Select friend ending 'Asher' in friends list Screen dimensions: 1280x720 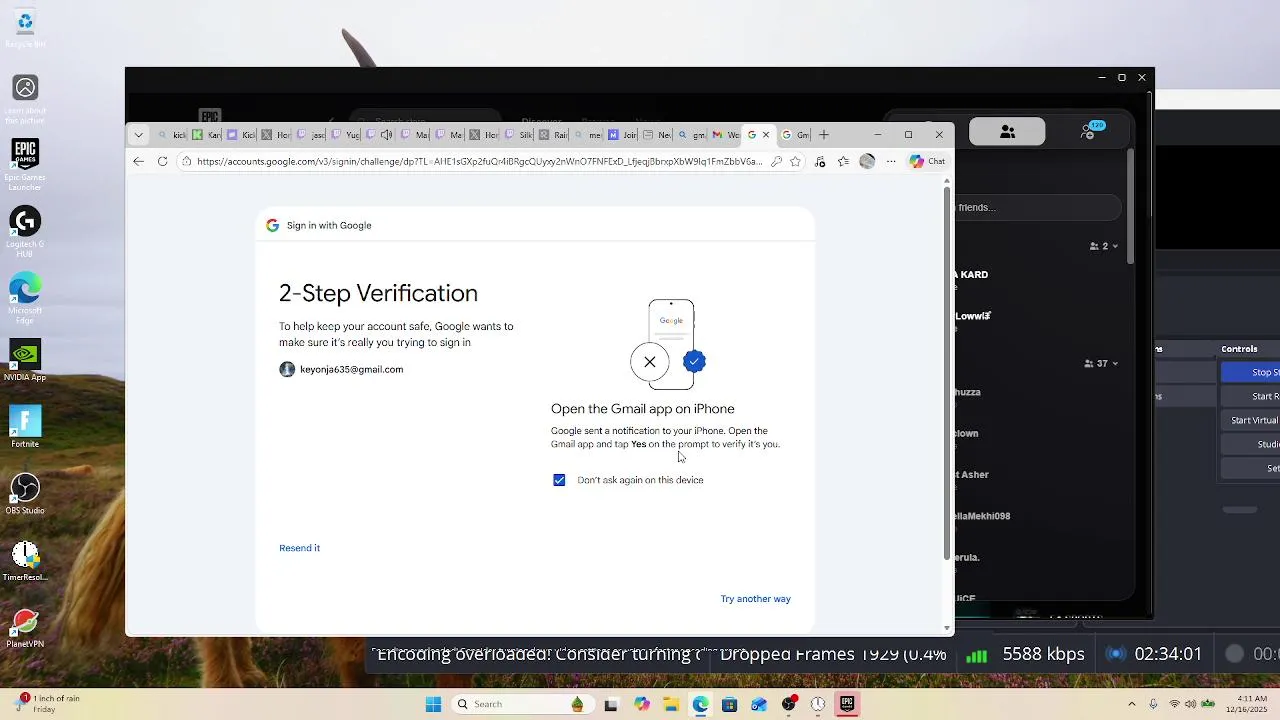(x=972, y=475)
